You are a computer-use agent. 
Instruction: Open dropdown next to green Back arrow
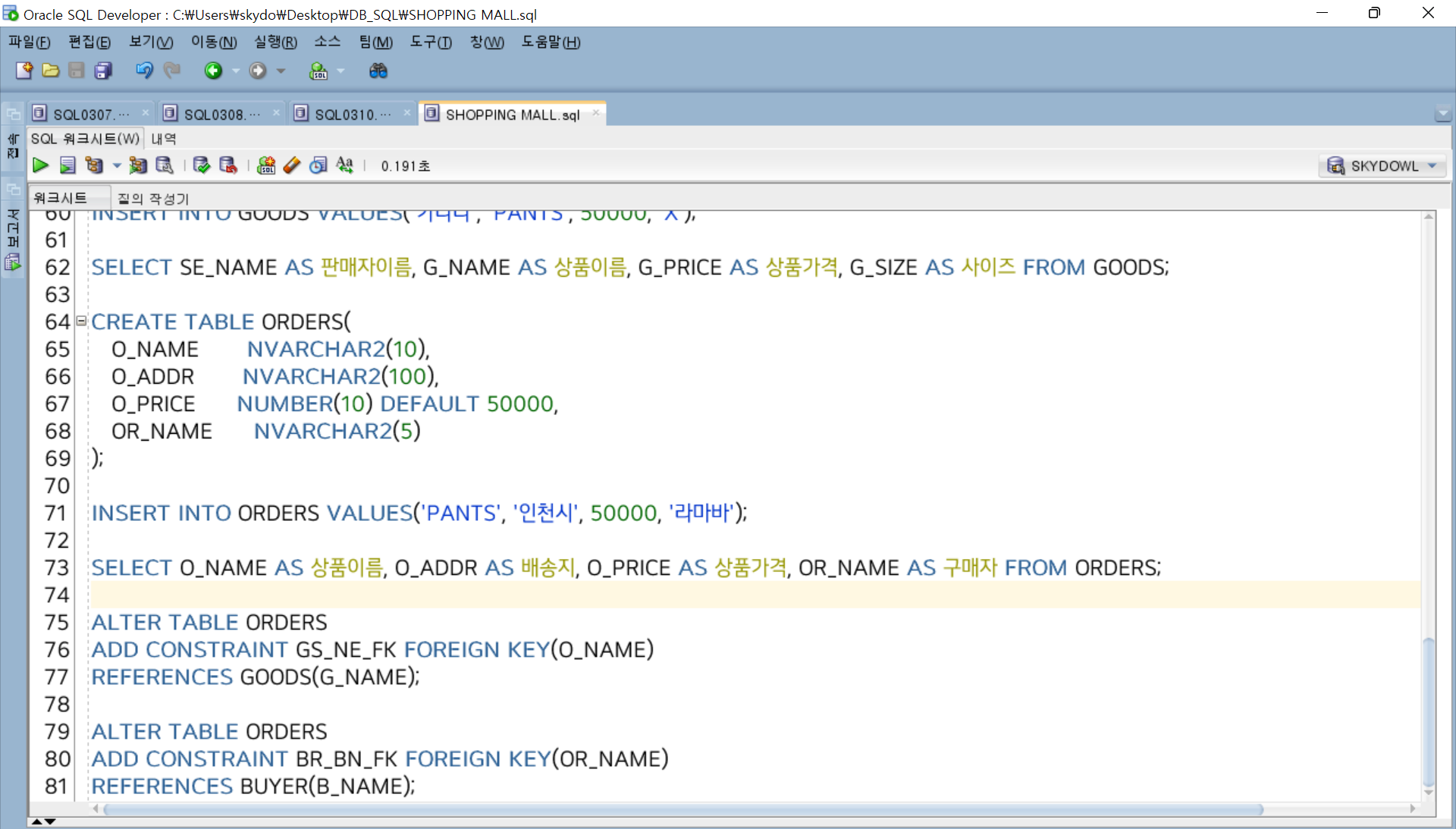(x=236, y=71)
